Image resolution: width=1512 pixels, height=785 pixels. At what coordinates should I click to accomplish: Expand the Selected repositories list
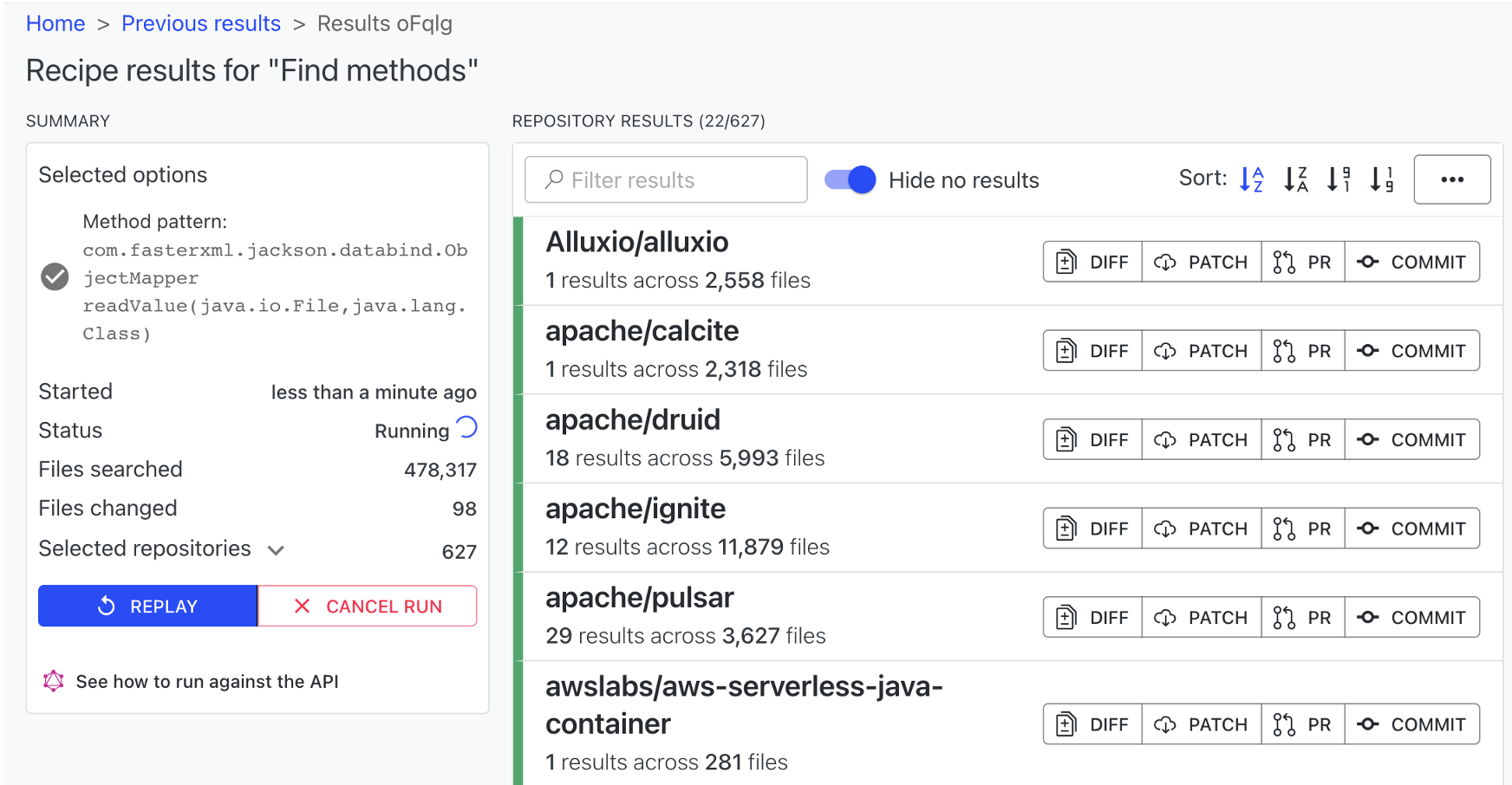click(x=276, y=550)
